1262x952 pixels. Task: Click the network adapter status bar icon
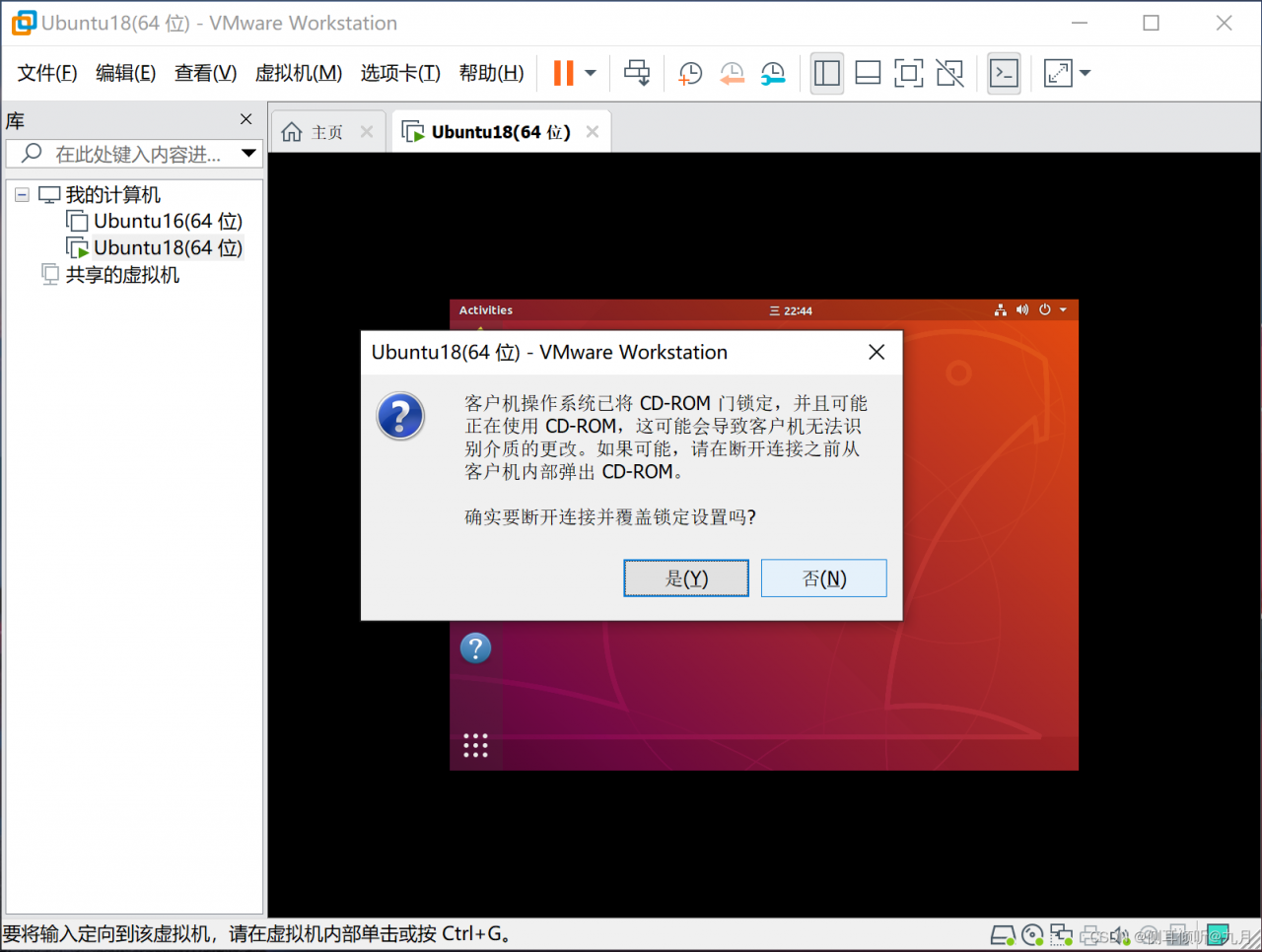1062,935
